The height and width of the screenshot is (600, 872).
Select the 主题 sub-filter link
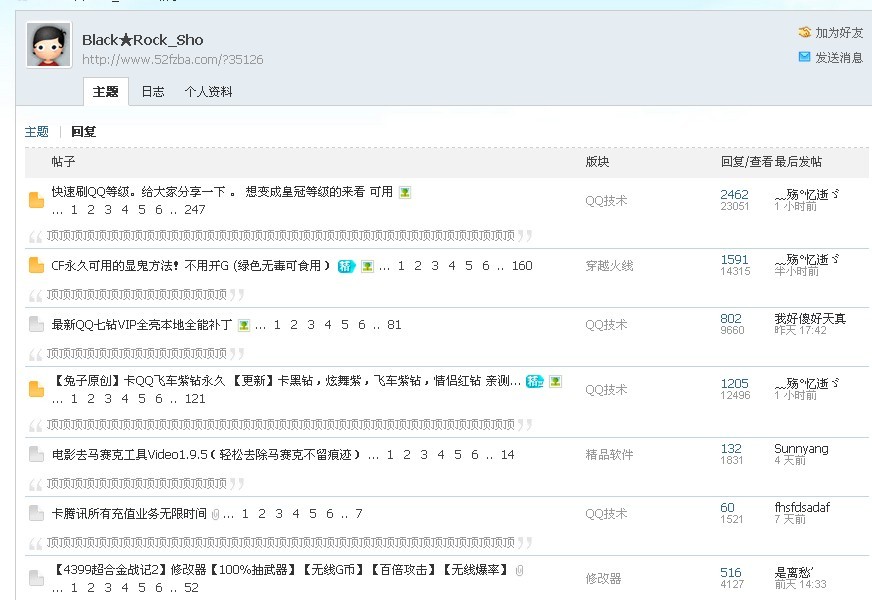pos(37,132)
